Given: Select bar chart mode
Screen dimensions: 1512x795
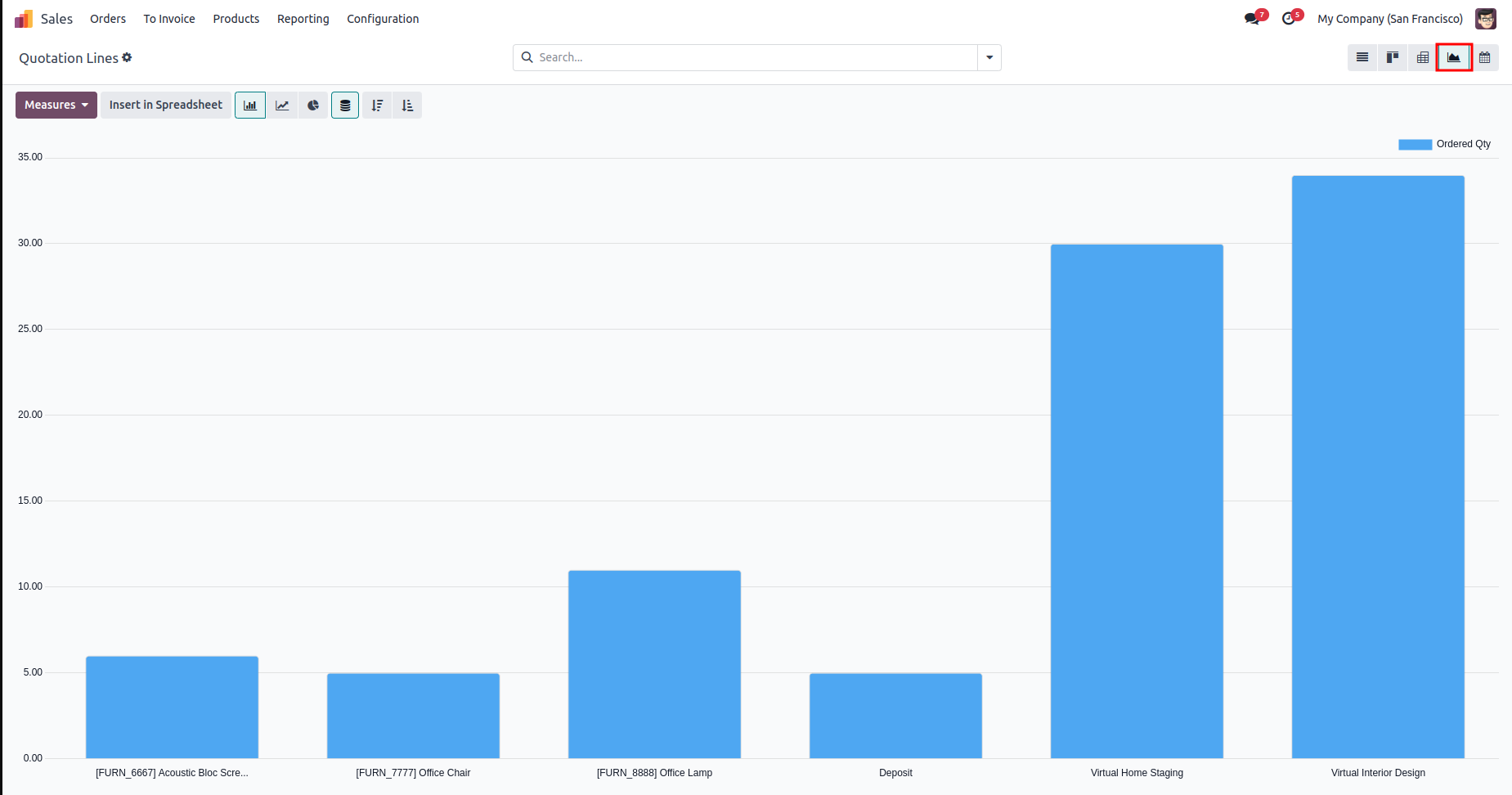Looking at the screenshot, I should (250, 106).
